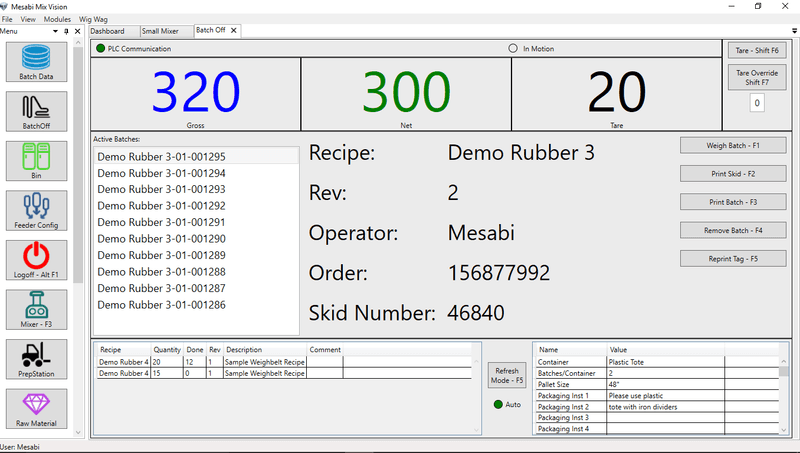Click the Tare Override Shift F7 button

757,78
